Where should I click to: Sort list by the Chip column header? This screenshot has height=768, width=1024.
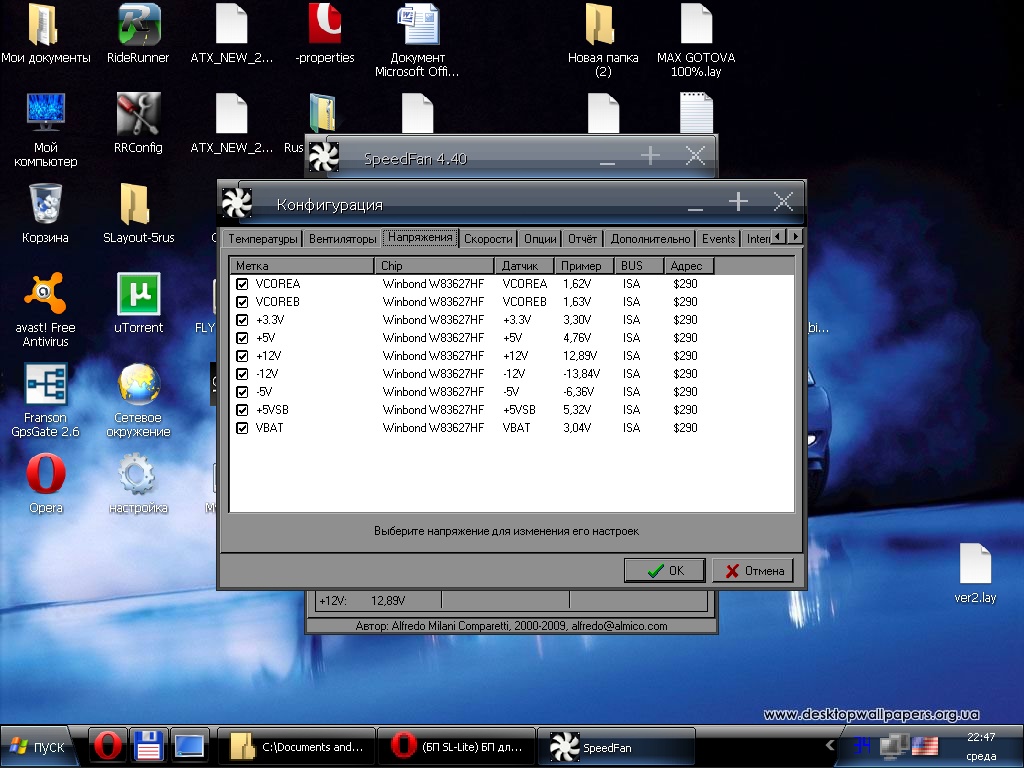pos(434,266)
